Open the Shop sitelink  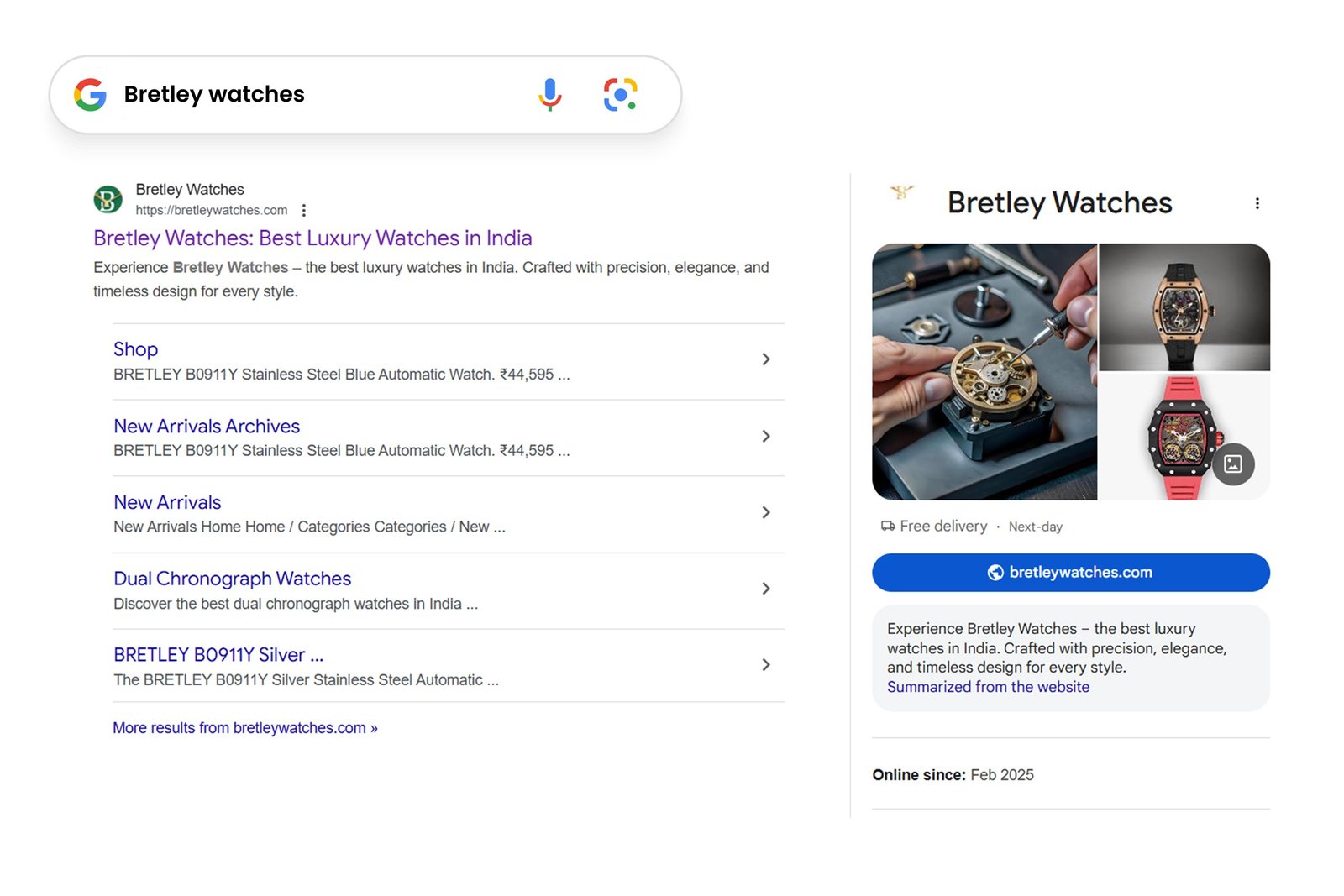click(135, 349)
